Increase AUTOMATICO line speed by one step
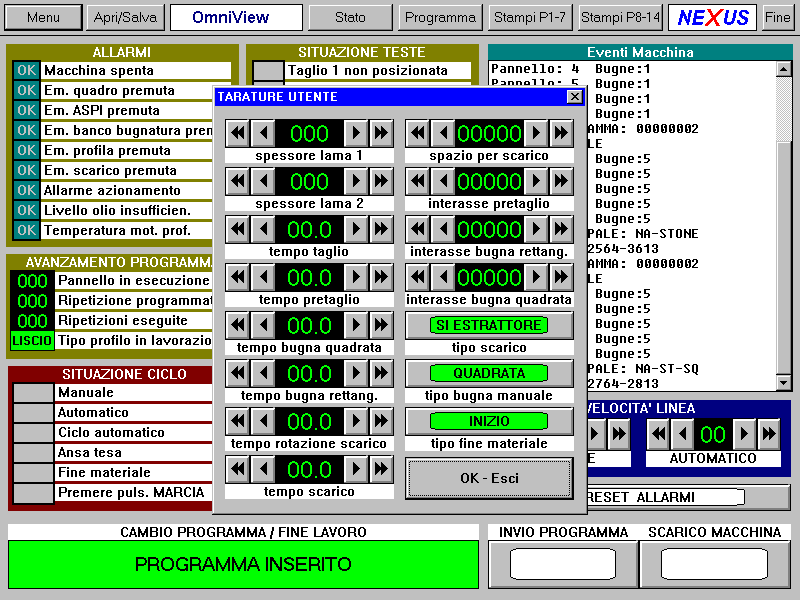The image size is (800, 600). coord(744,434)
